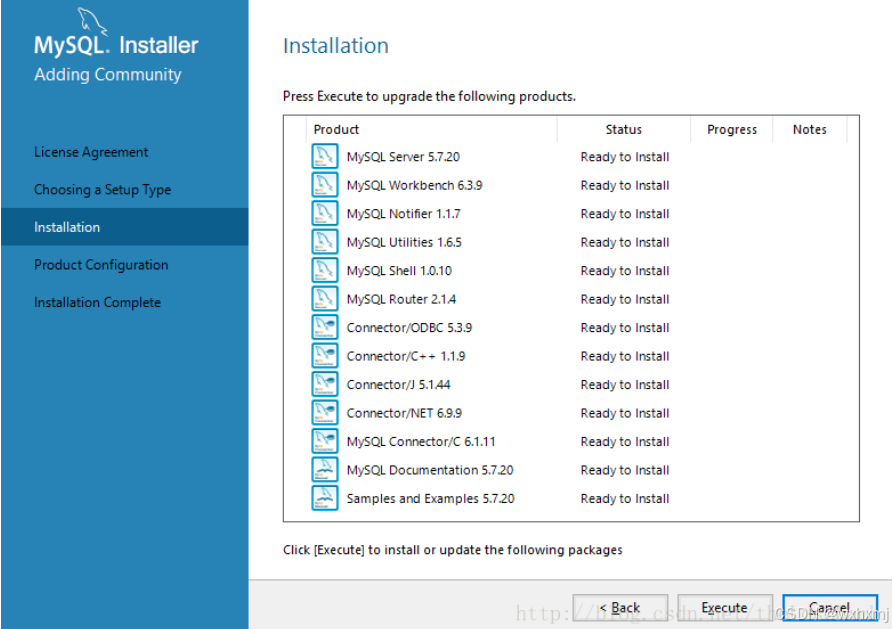
Task: Select the MySQL Router 2.1.4 row text
Action: coord(402,299)
